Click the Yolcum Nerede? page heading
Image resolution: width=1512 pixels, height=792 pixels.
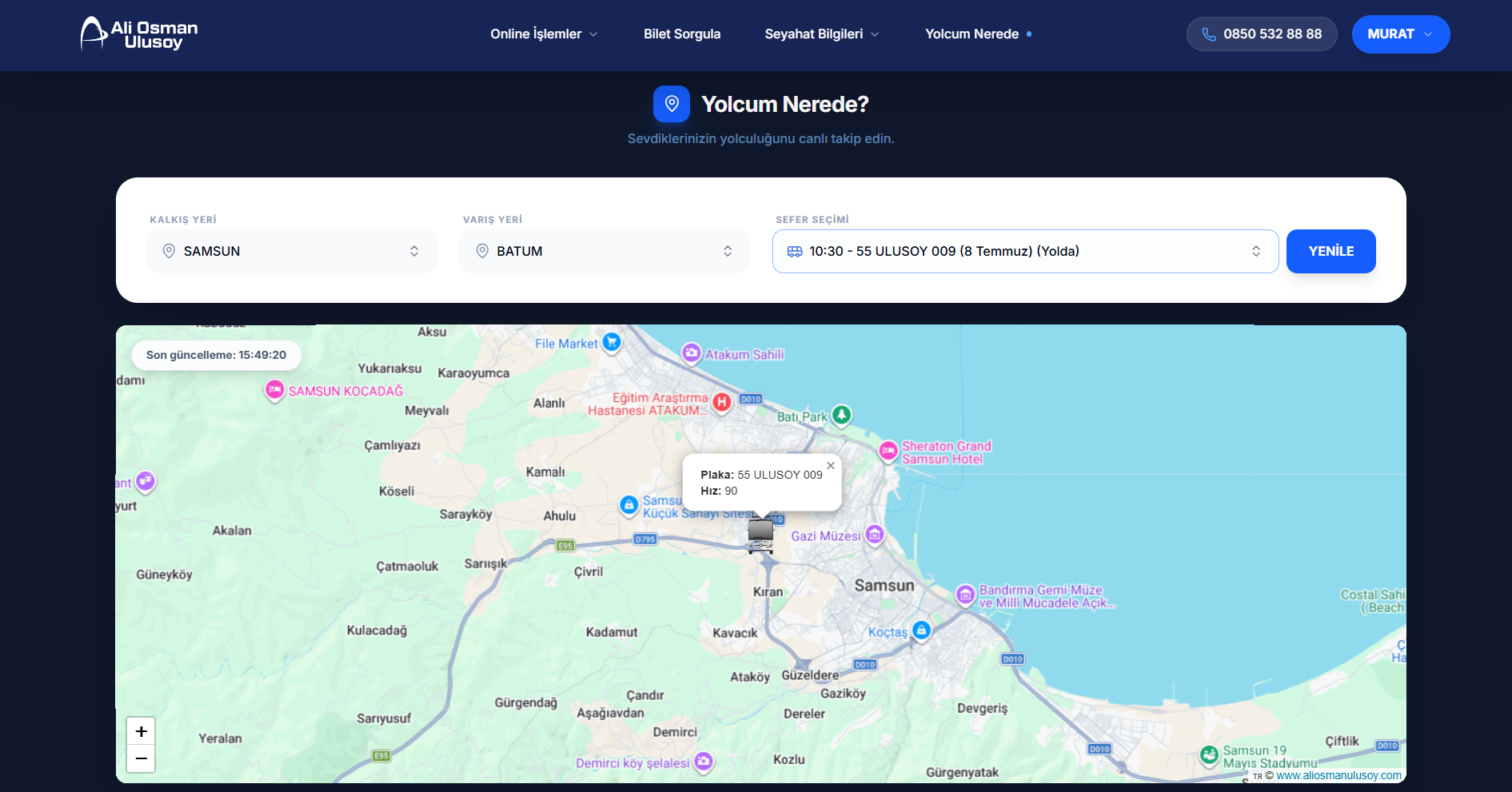point(784,105)
